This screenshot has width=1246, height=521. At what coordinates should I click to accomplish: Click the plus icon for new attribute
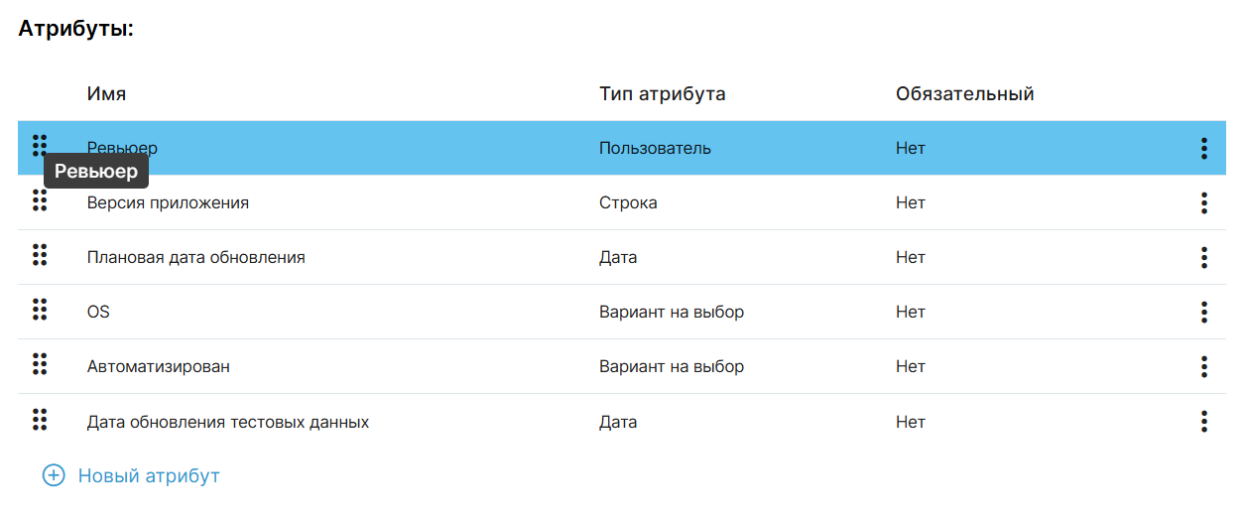[x=53, y=476]
